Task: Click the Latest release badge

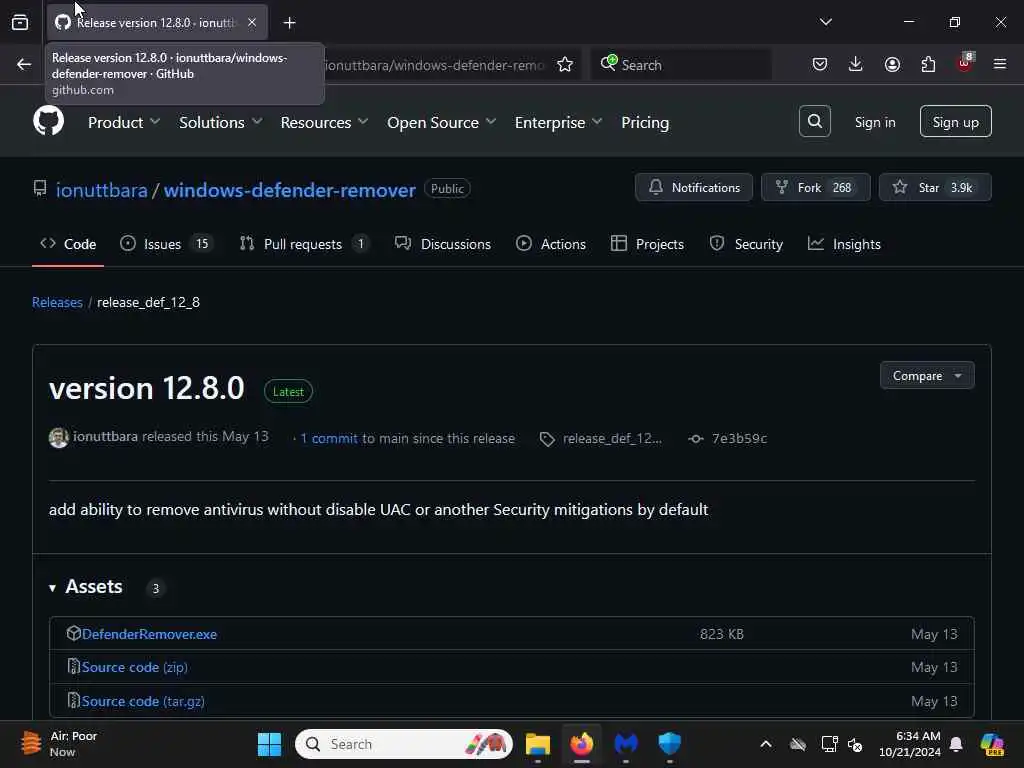Action: 288,392
